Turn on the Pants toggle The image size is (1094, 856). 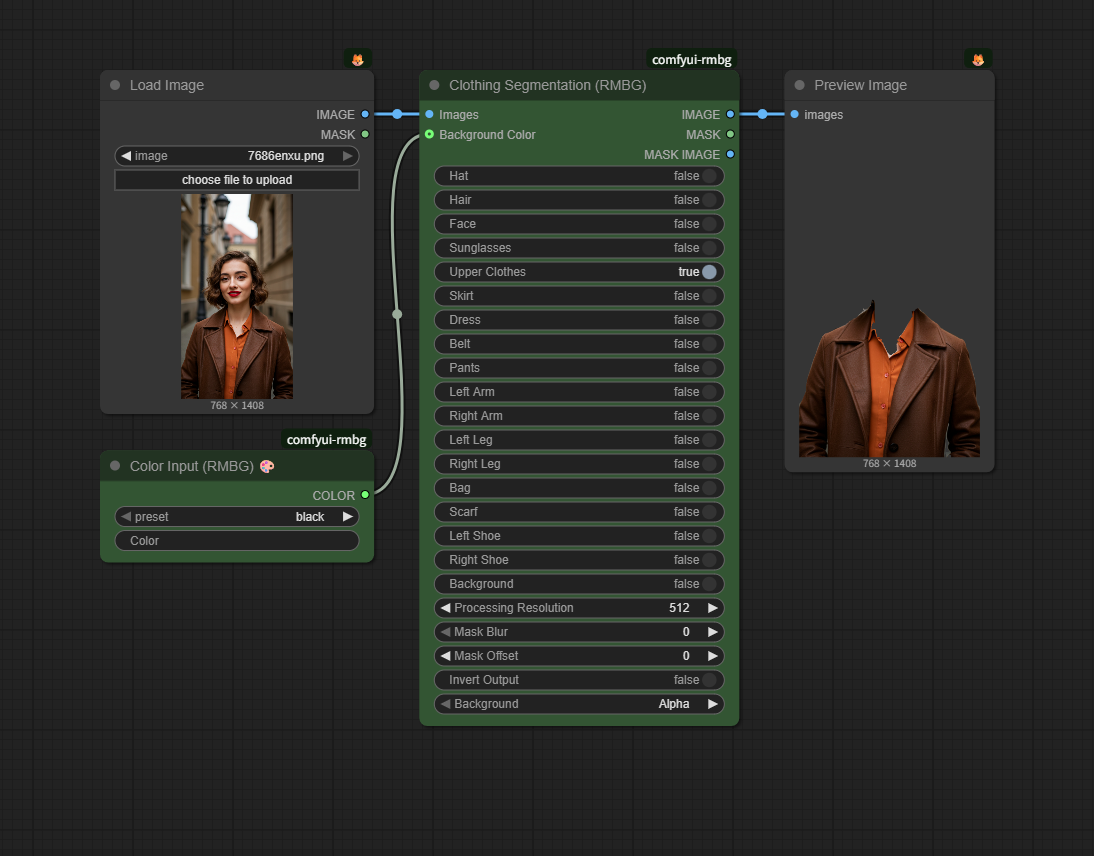709,368
